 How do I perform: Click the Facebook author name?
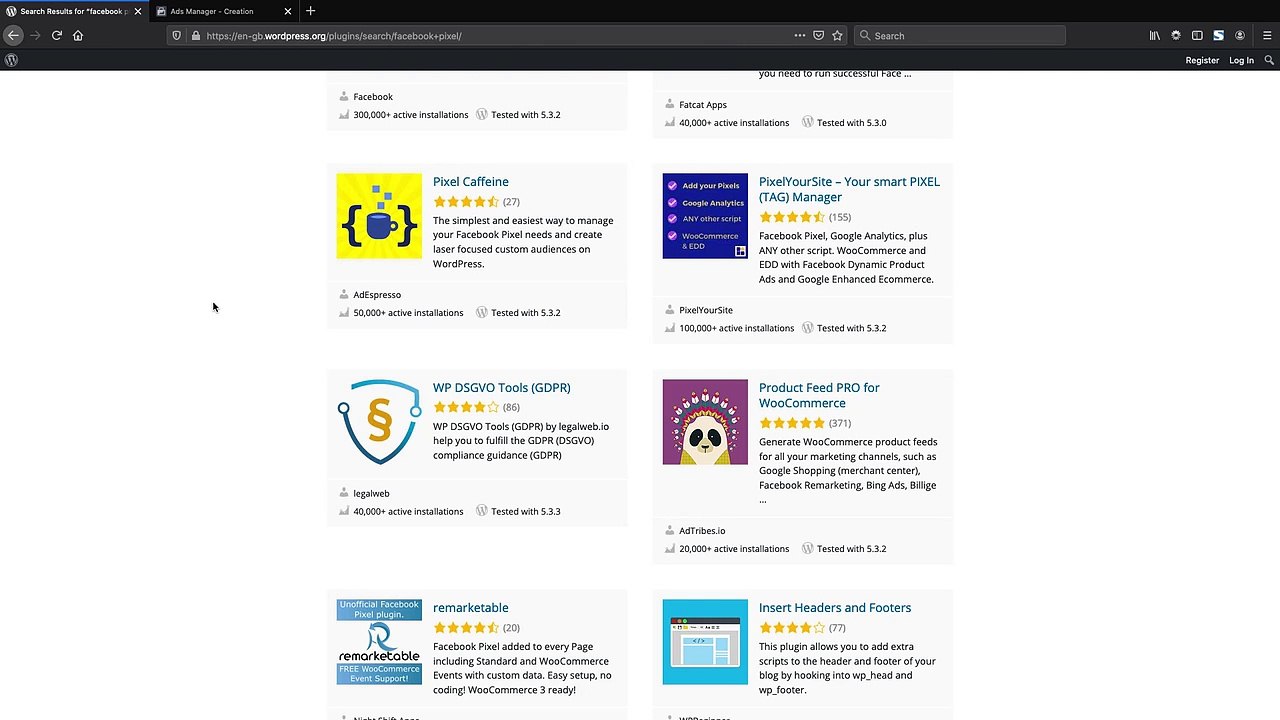click(x=373, y=97)
